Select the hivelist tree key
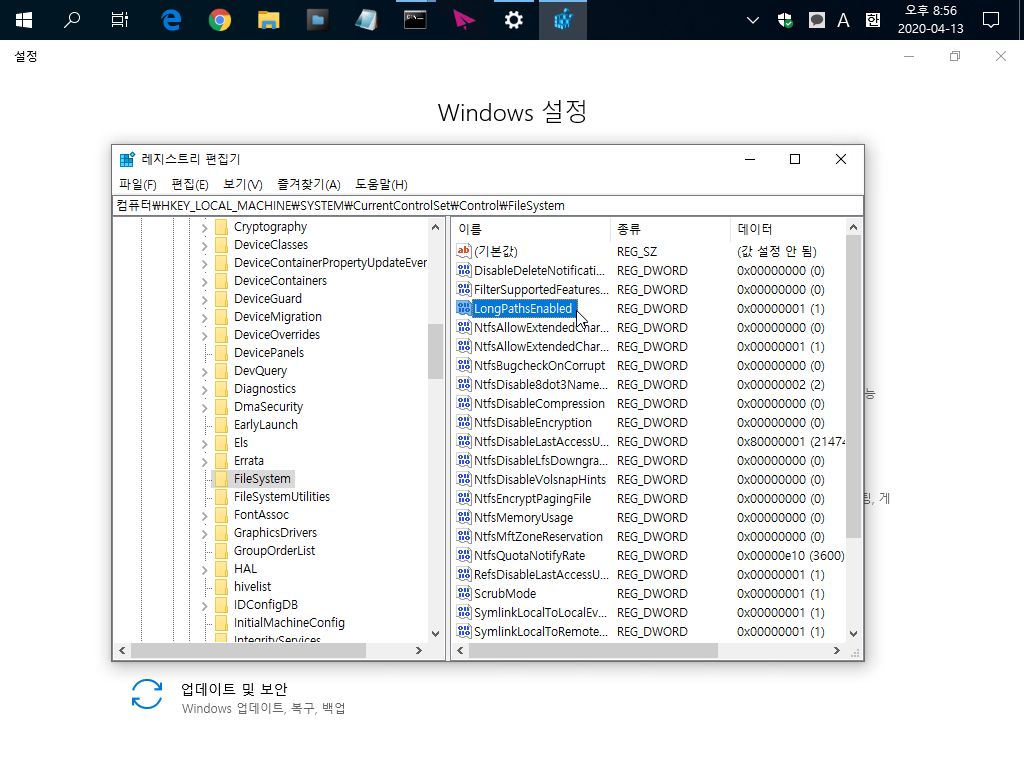 point(252,586)
